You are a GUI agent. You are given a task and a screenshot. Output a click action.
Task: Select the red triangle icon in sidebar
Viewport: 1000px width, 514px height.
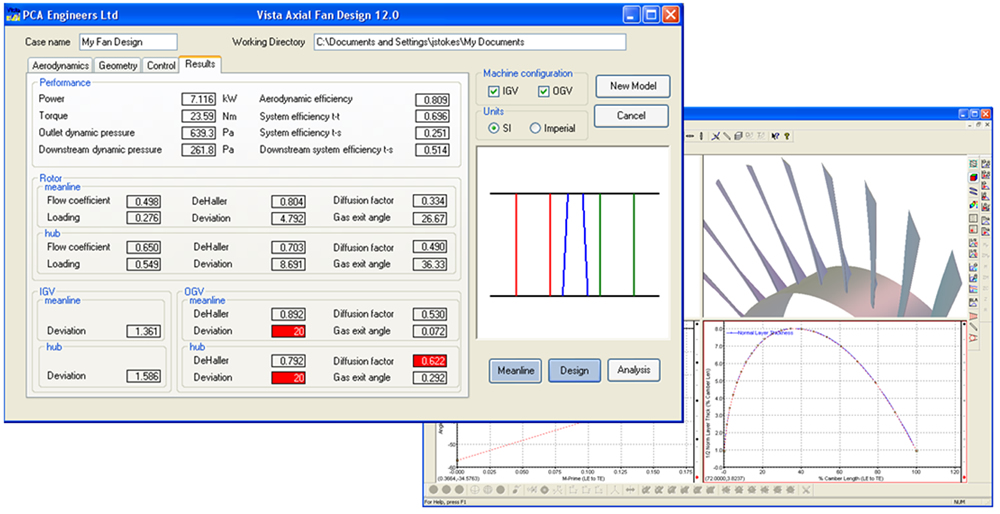(973, 316)
